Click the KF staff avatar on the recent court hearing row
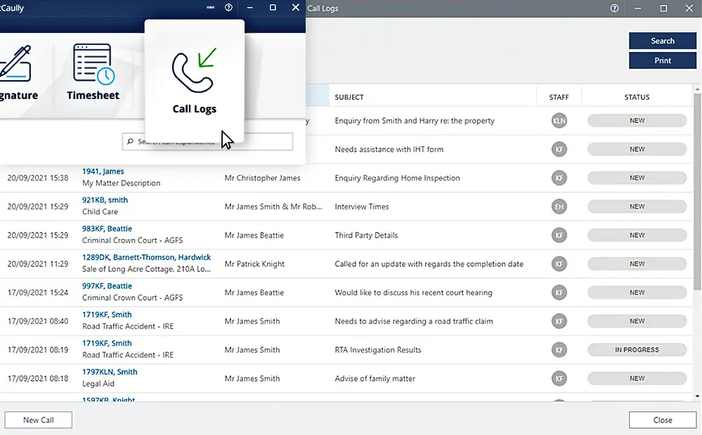702x435 pixels. pyautogui.click(x=559, y=293)
